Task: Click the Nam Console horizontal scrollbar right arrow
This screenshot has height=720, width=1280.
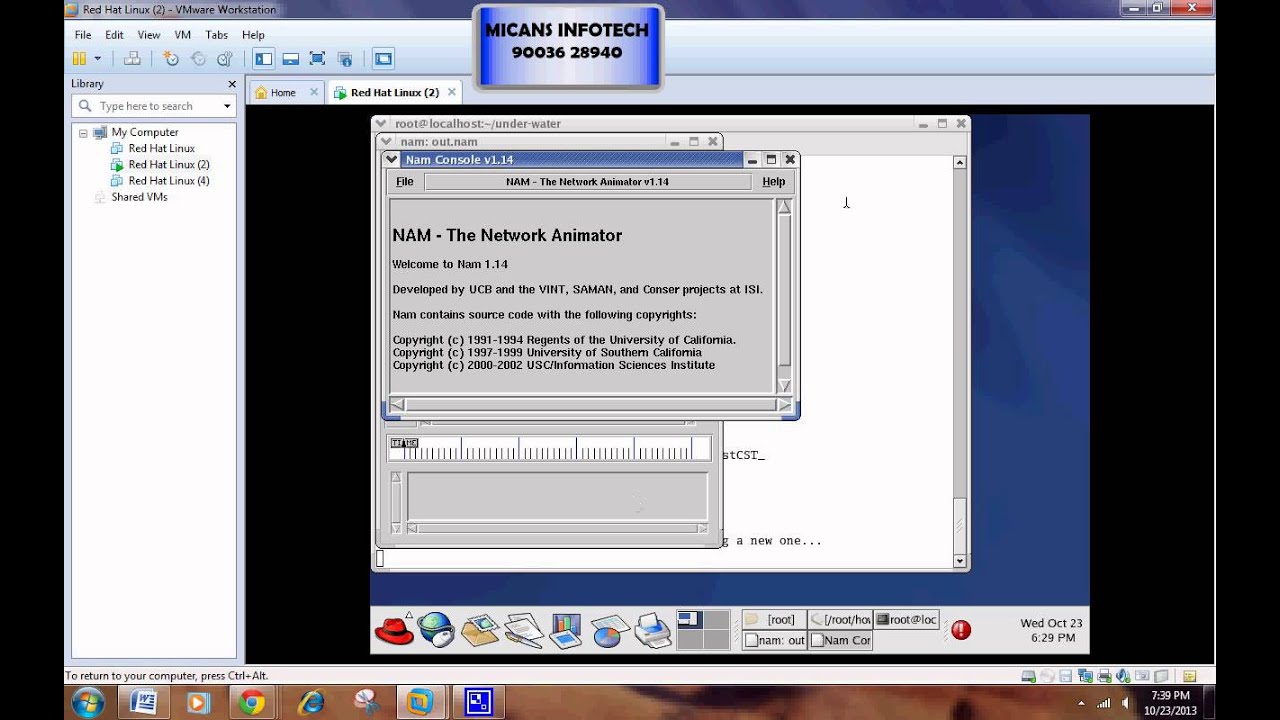Action: (784, 405)
